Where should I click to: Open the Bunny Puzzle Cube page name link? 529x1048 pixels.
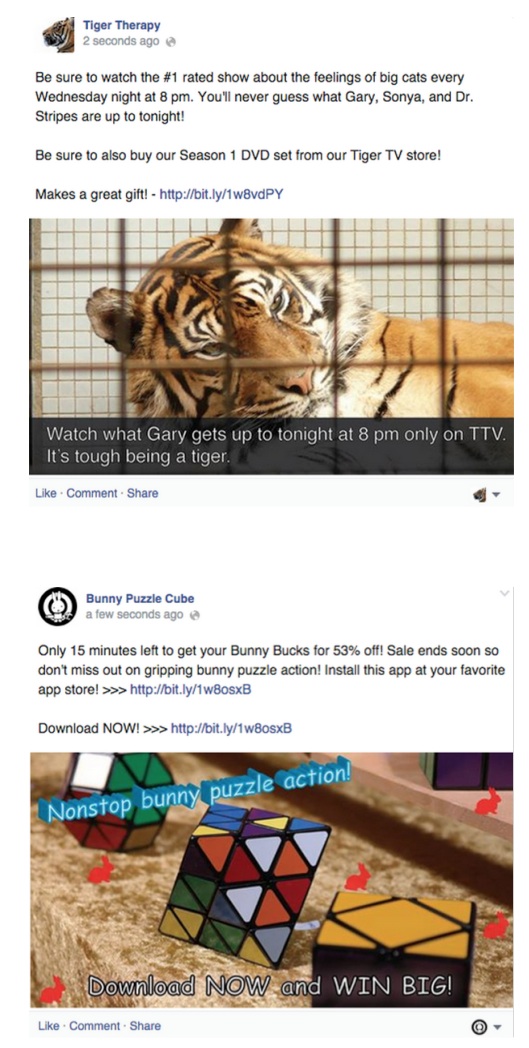click(x=140, y=598)
